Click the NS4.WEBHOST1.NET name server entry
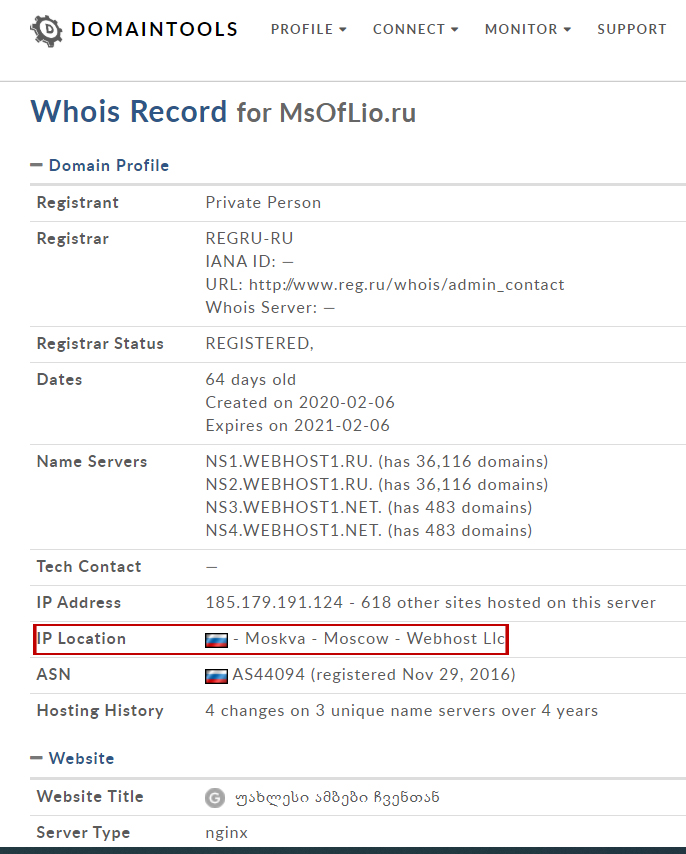The width and height of the screenshot is (686, 854). click(369, 530)
